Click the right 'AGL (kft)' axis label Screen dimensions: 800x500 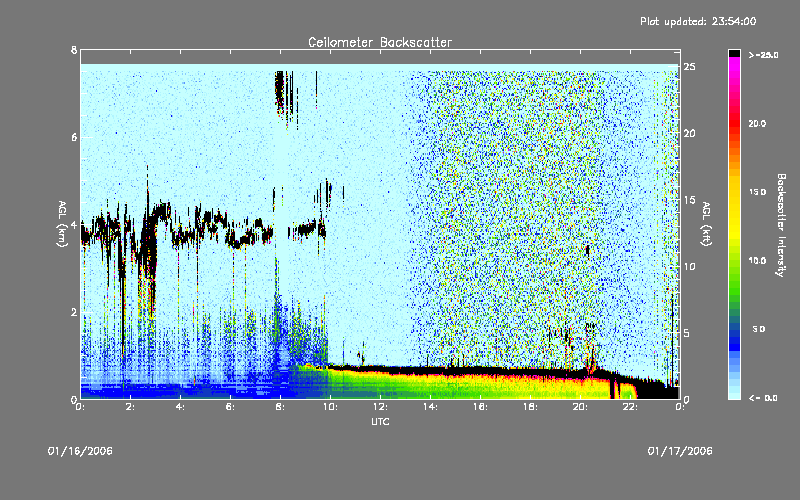point(706,224)
